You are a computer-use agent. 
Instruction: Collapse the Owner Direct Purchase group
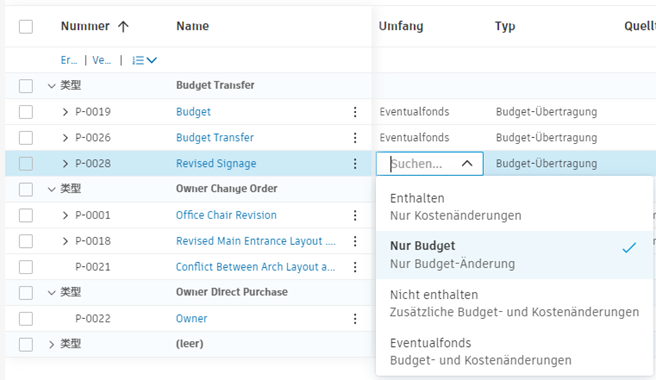click(51, 293)
